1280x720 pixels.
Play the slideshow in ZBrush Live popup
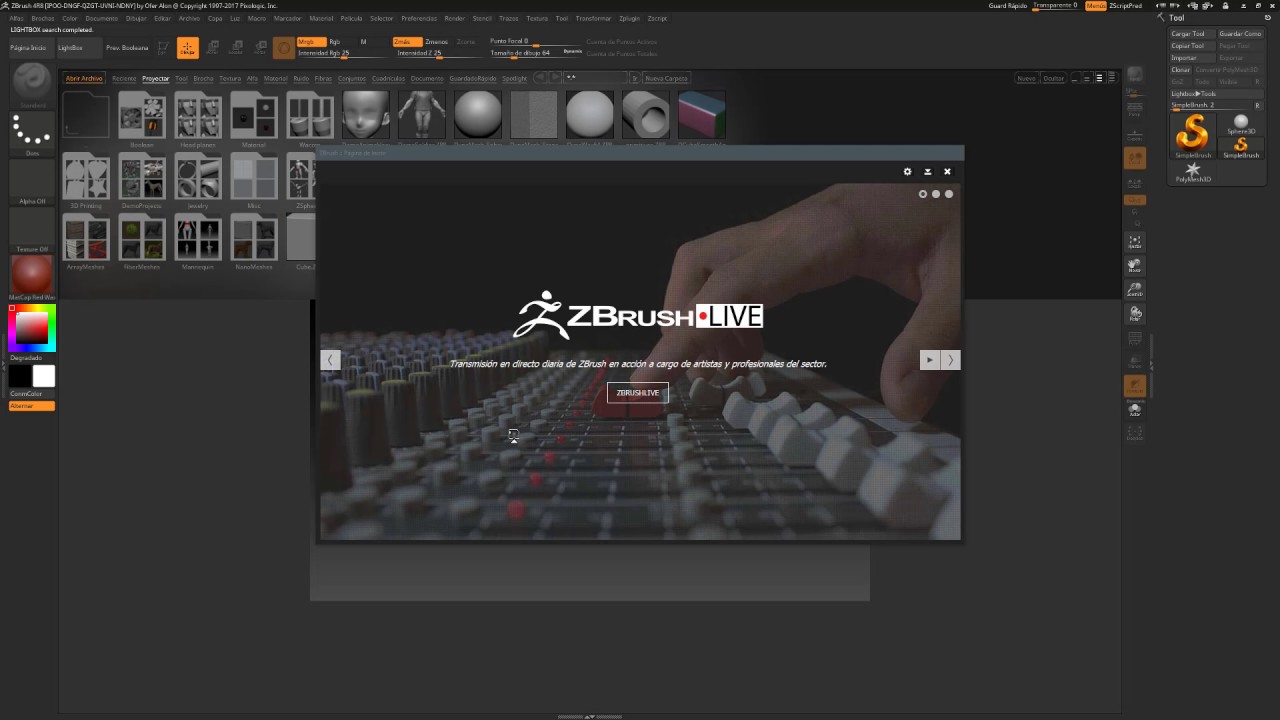point(930,360)
